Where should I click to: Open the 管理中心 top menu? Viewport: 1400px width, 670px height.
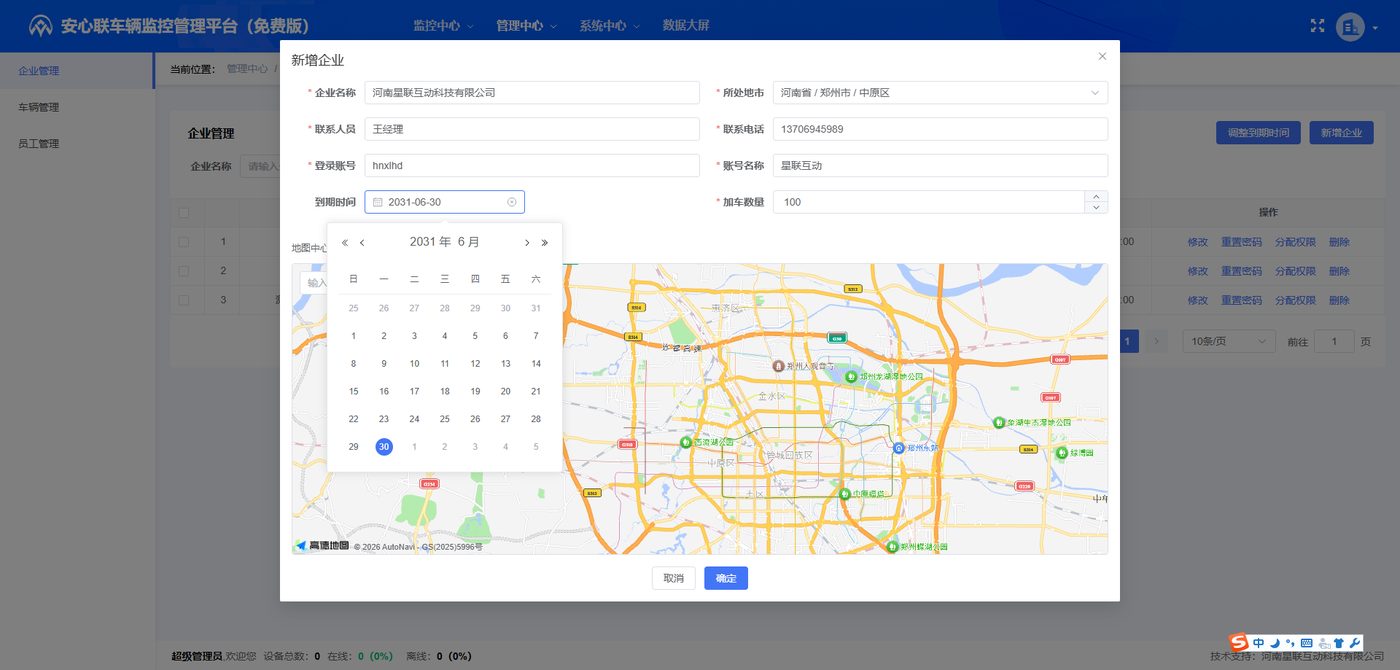click(x=526, y=26)
